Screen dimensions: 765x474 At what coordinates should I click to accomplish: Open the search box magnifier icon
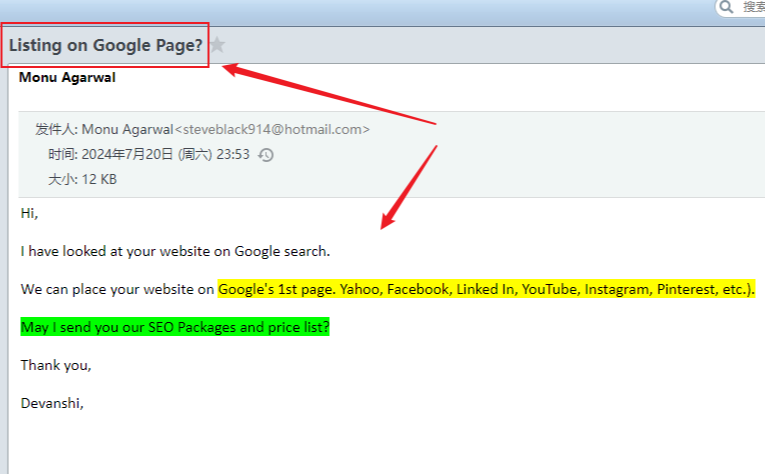pyautogui.click(x=726, y=7)
